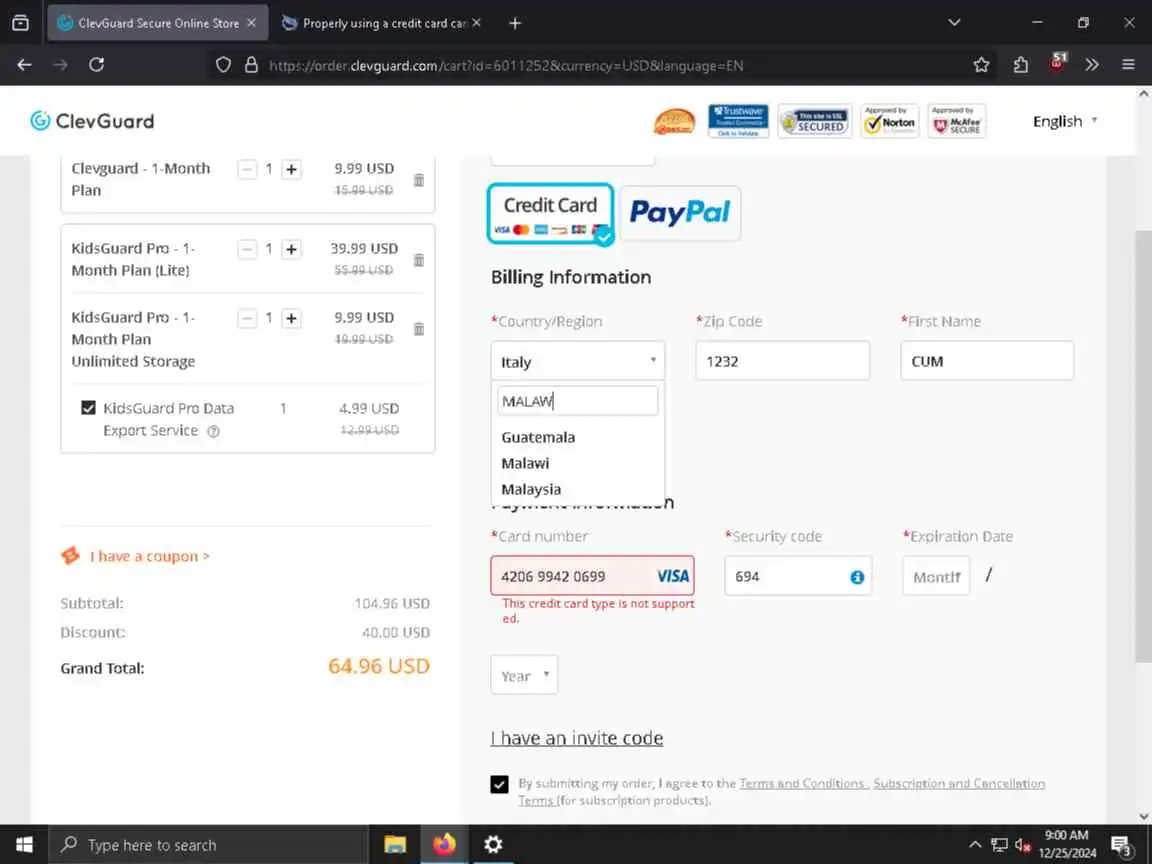
Task: Click country search field with MALAW
Action: click(577, 401)
